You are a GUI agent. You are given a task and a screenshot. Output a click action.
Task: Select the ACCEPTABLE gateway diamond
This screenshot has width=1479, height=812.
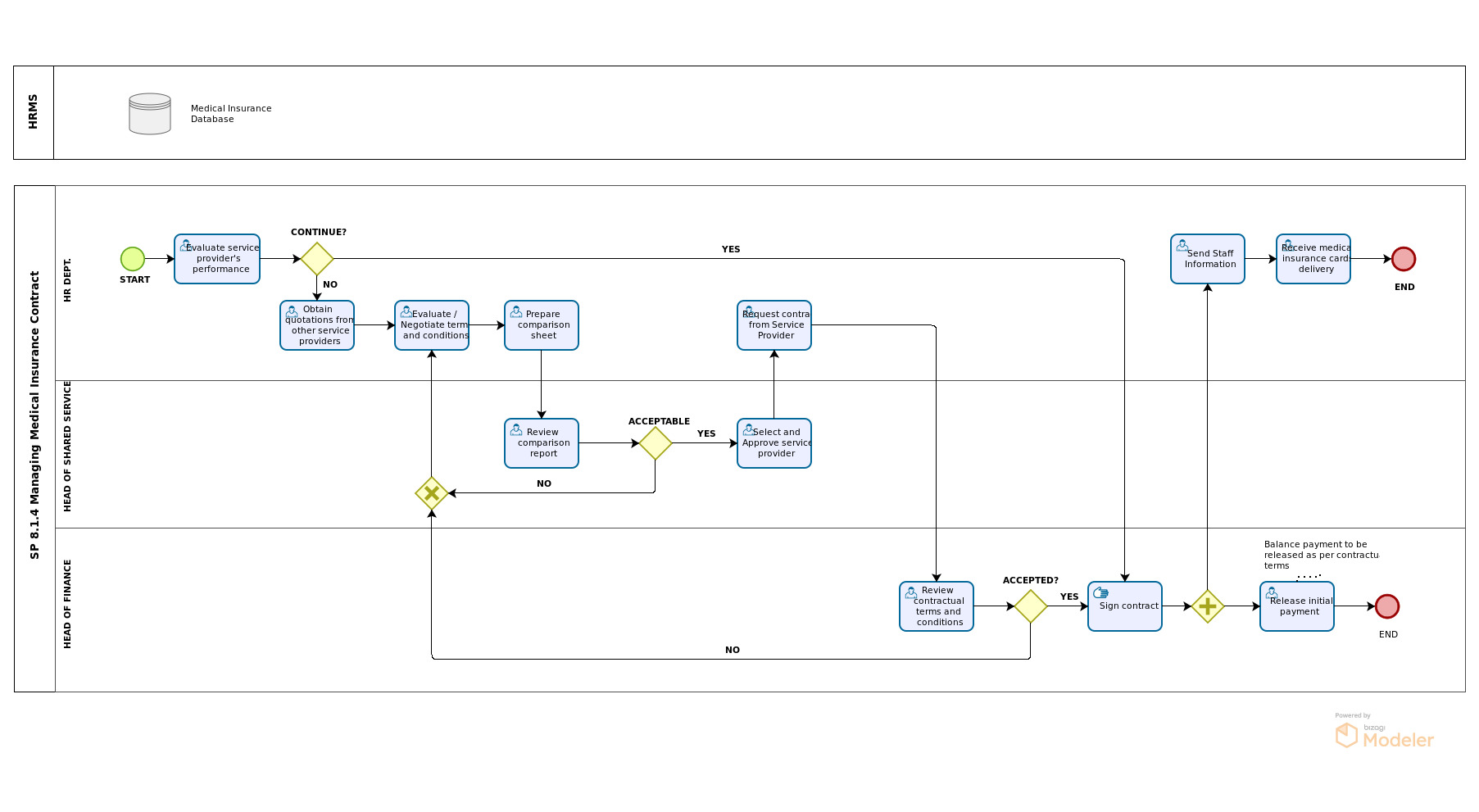pyautogui.click(x=656, y=443)
